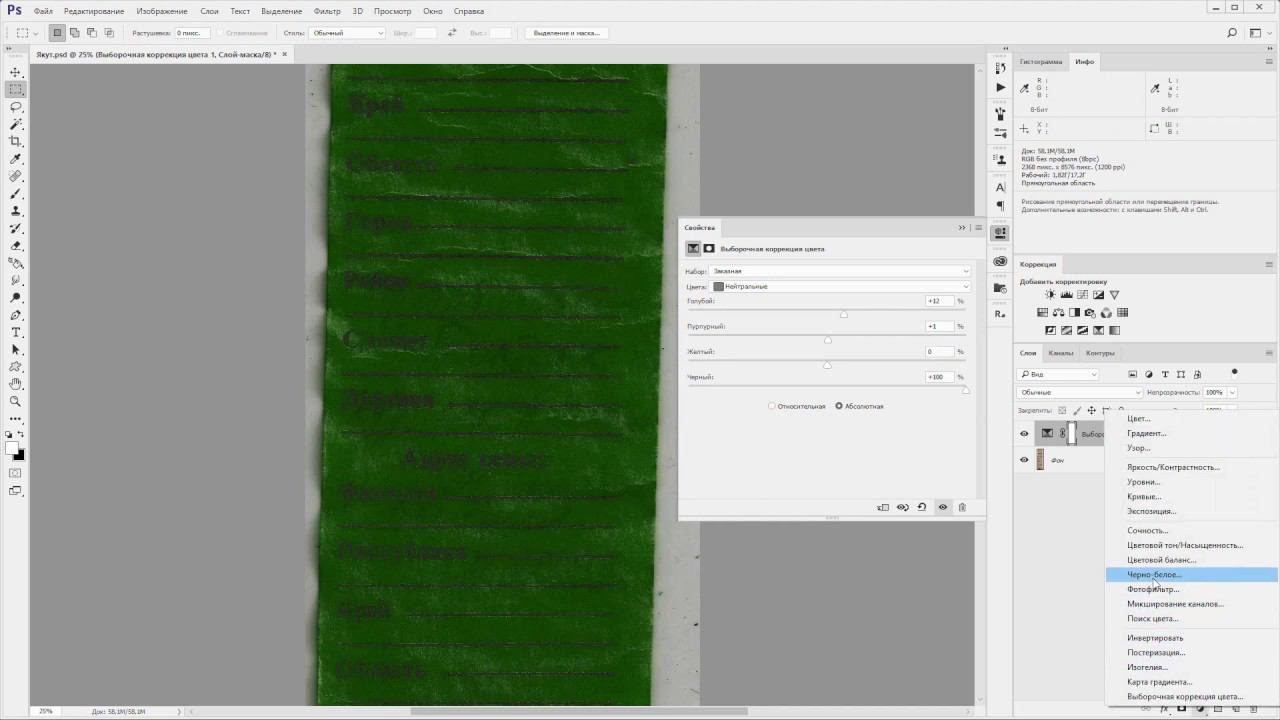Reset adjustment to defaults in Properties
The width and height of the screenshot is (1280, 720).
pyautogui.click(x=922, y=507)
